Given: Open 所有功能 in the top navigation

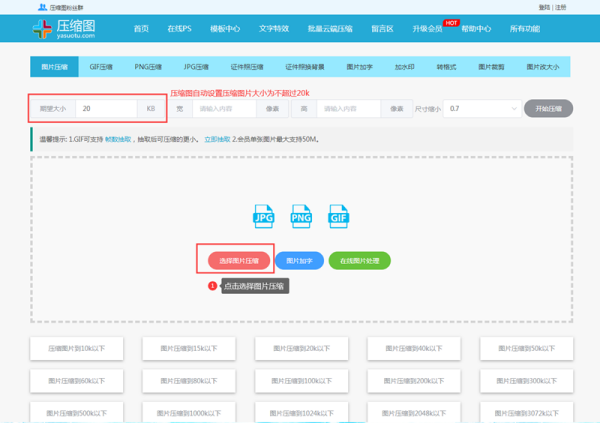Looking at the screenshot, I should tap(525, 29).
